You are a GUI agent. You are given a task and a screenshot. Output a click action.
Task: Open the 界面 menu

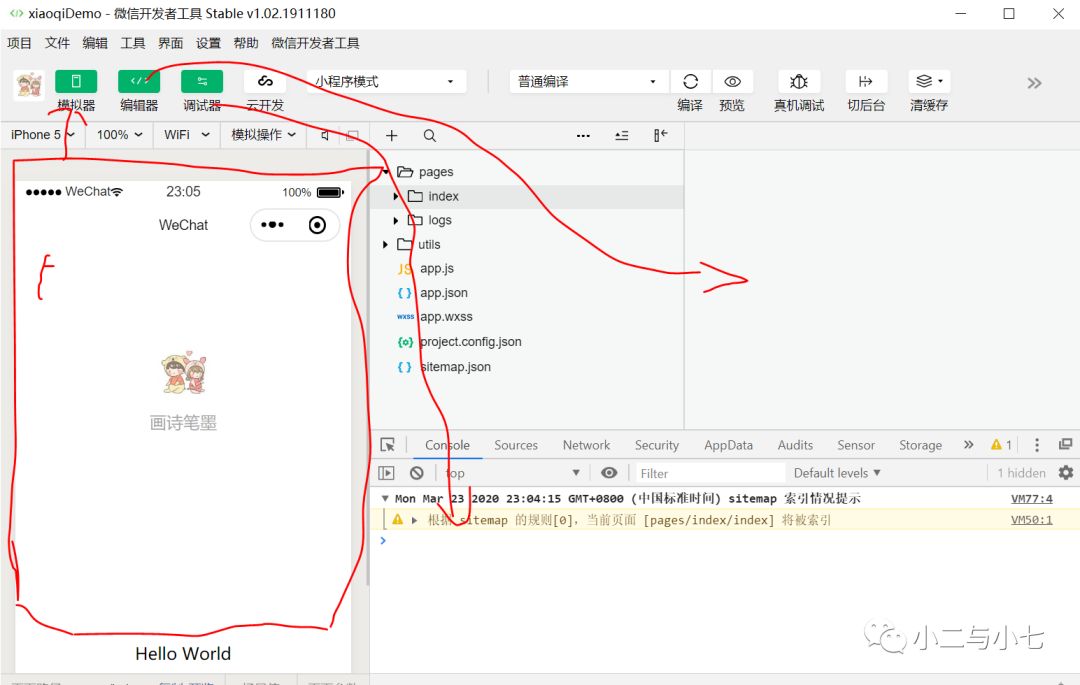tap(171, 43)
